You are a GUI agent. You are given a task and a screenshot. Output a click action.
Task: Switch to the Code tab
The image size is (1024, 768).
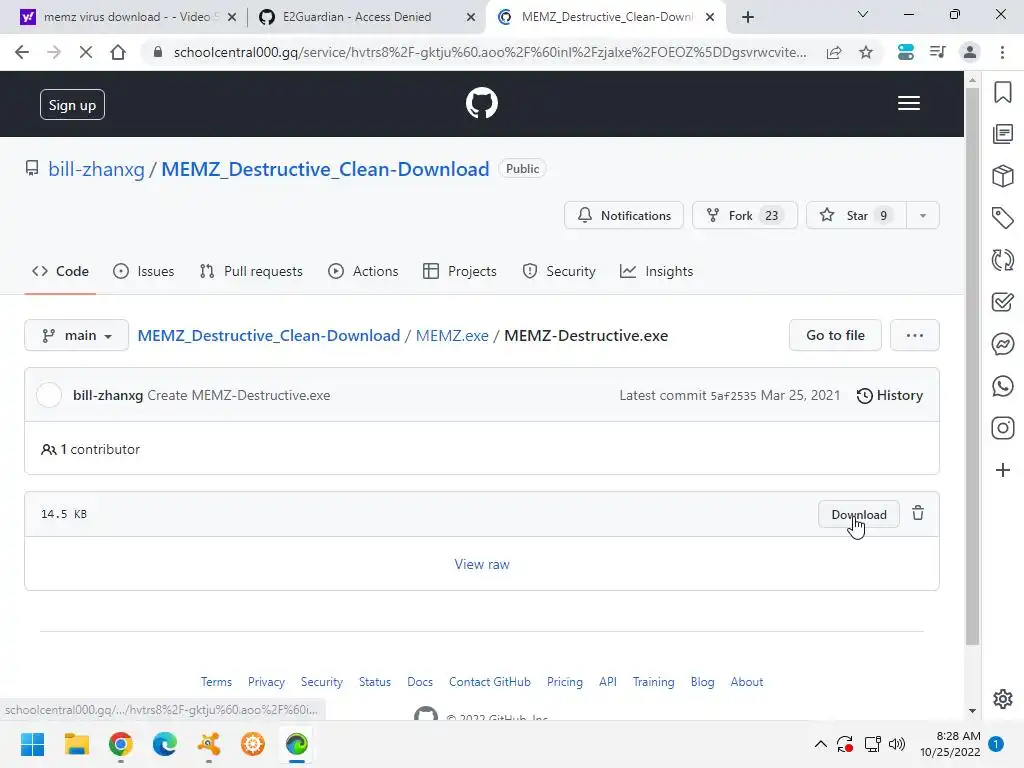click(60, 271)
